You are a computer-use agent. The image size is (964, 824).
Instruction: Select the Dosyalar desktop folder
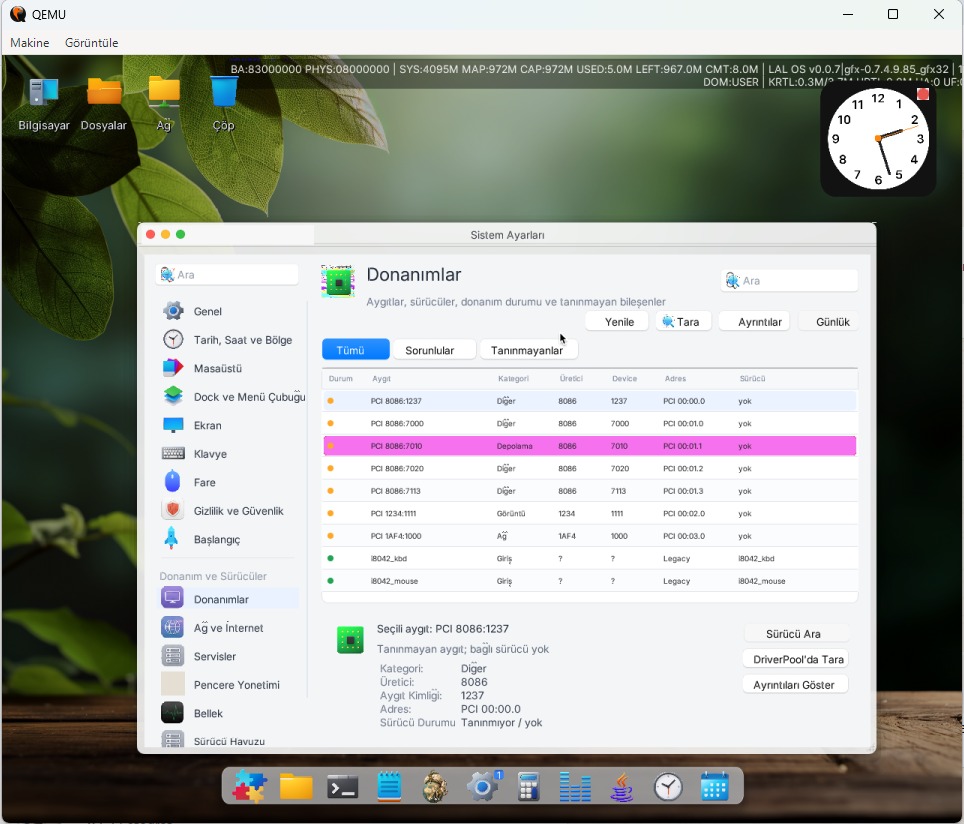pos(104,104)
